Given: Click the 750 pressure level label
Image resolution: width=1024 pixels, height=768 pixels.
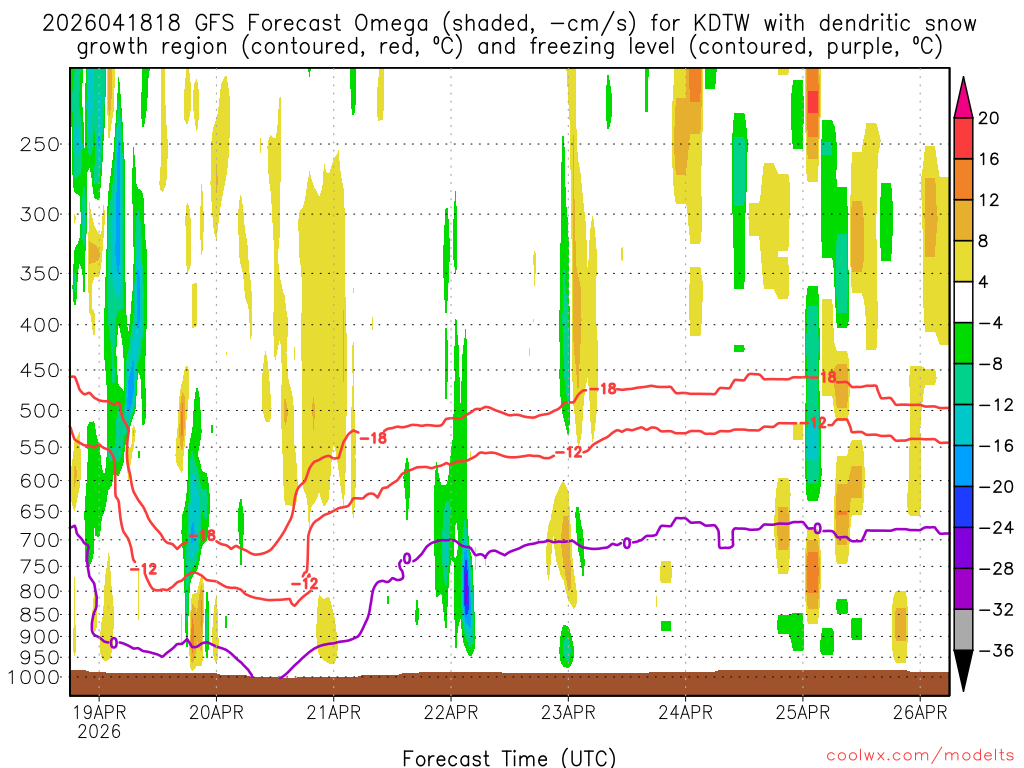Looking at the screenshot, I should point(40,566).
